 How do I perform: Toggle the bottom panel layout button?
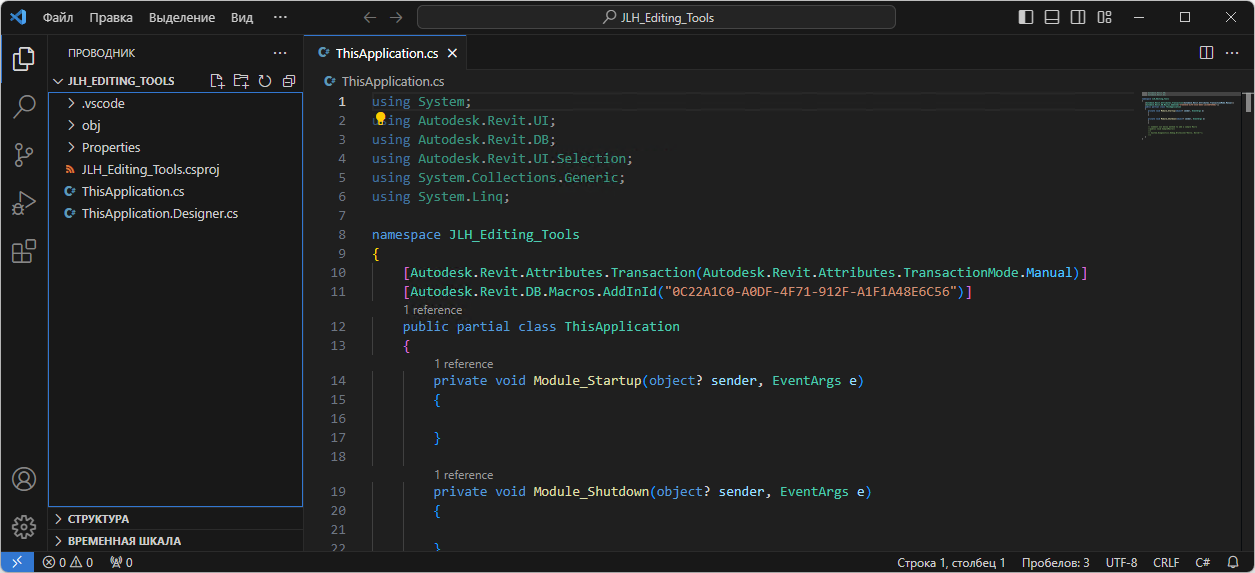(1052, 17)
